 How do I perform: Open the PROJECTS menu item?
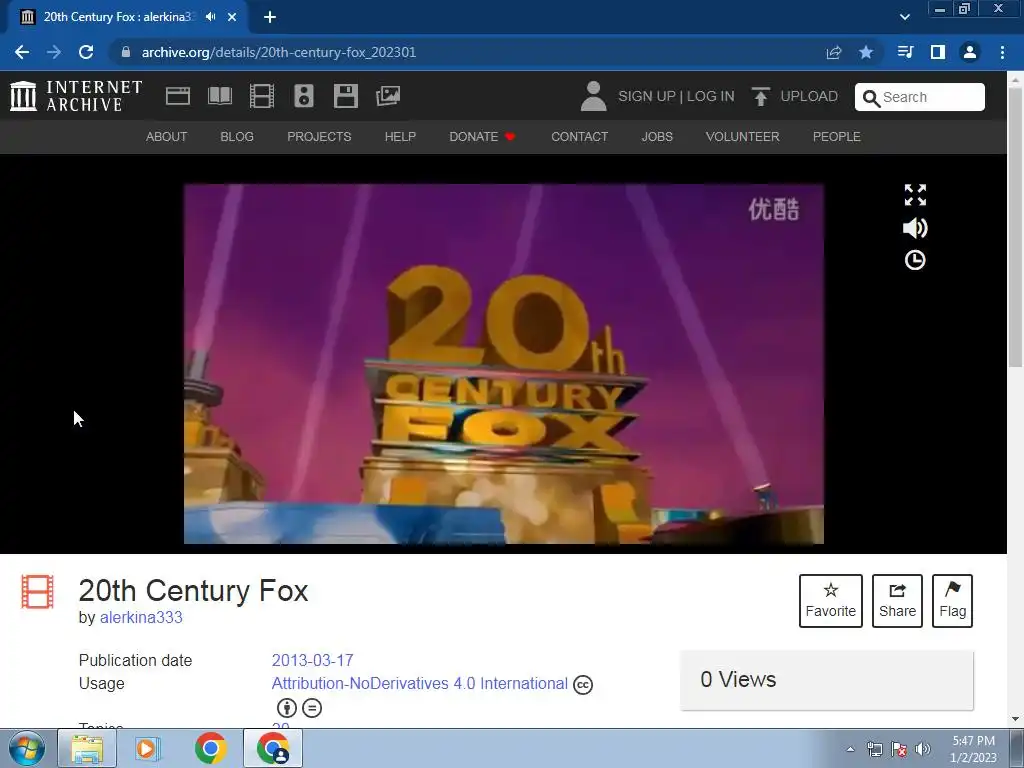[319, 136]
